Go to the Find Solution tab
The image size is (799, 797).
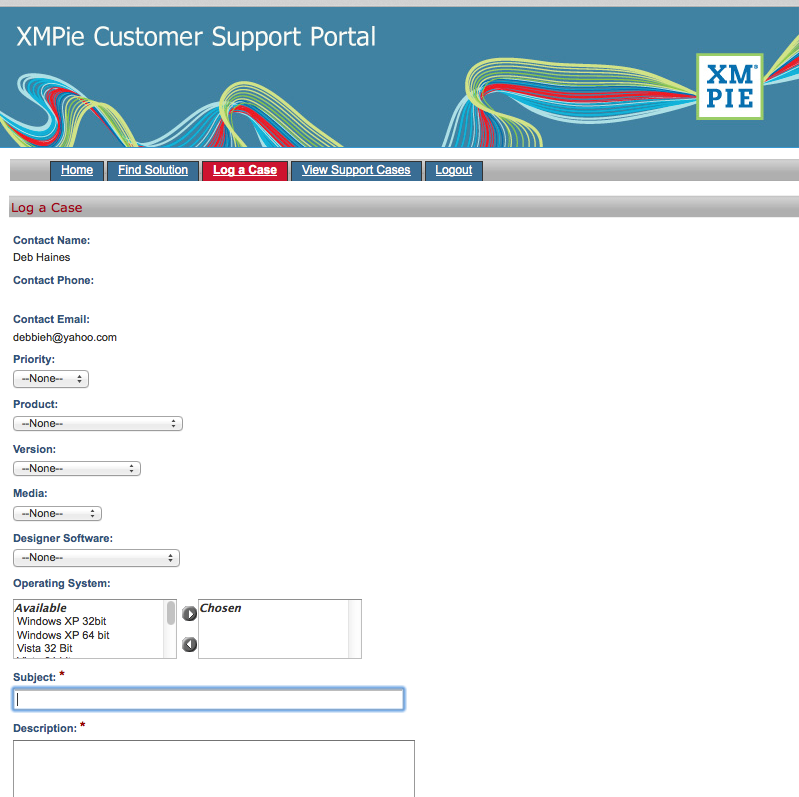(153, 170)
